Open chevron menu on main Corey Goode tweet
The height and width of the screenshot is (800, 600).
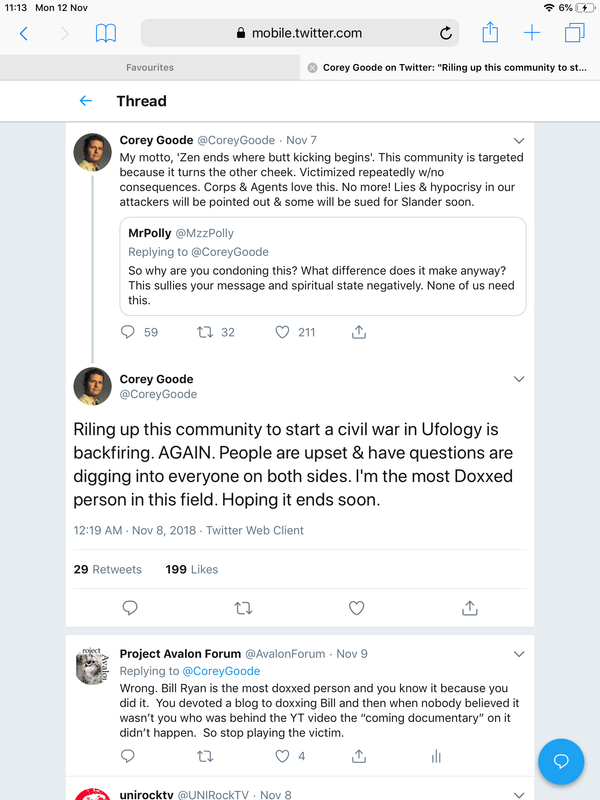click(518, 379)
